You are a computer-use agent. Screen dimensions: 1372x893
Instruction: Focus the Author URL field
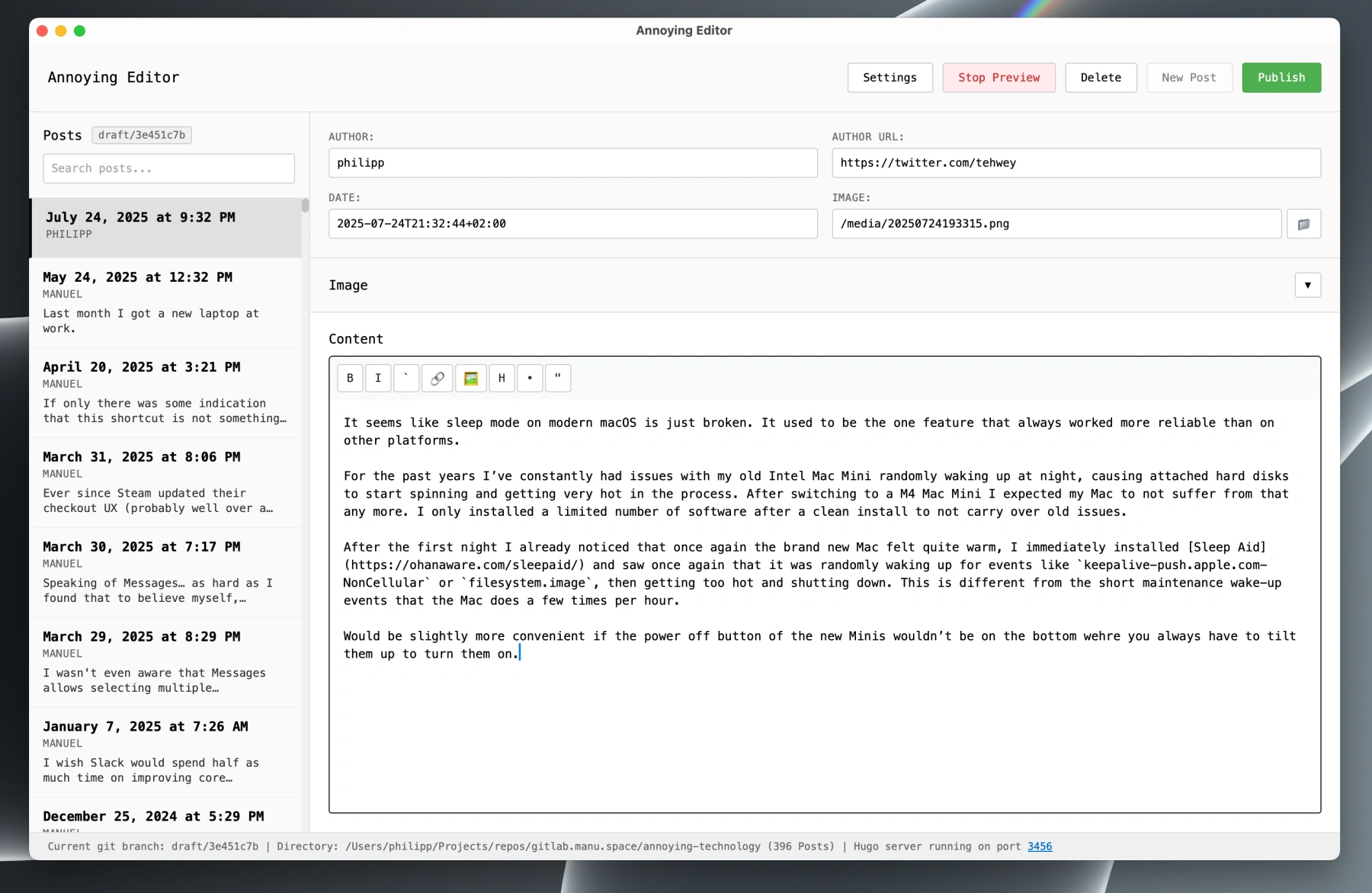coord(1075,163)
